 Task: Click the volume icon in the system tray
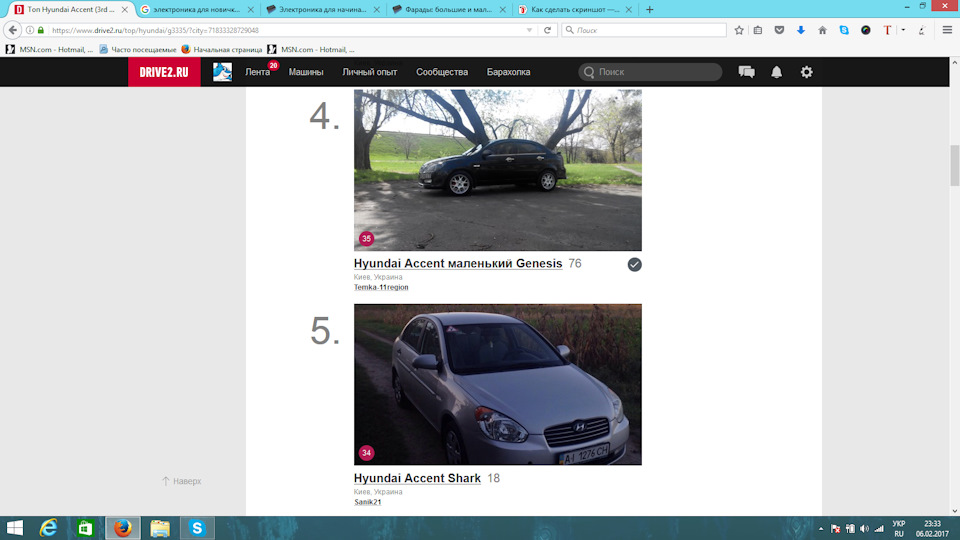(x=864, y=528)
